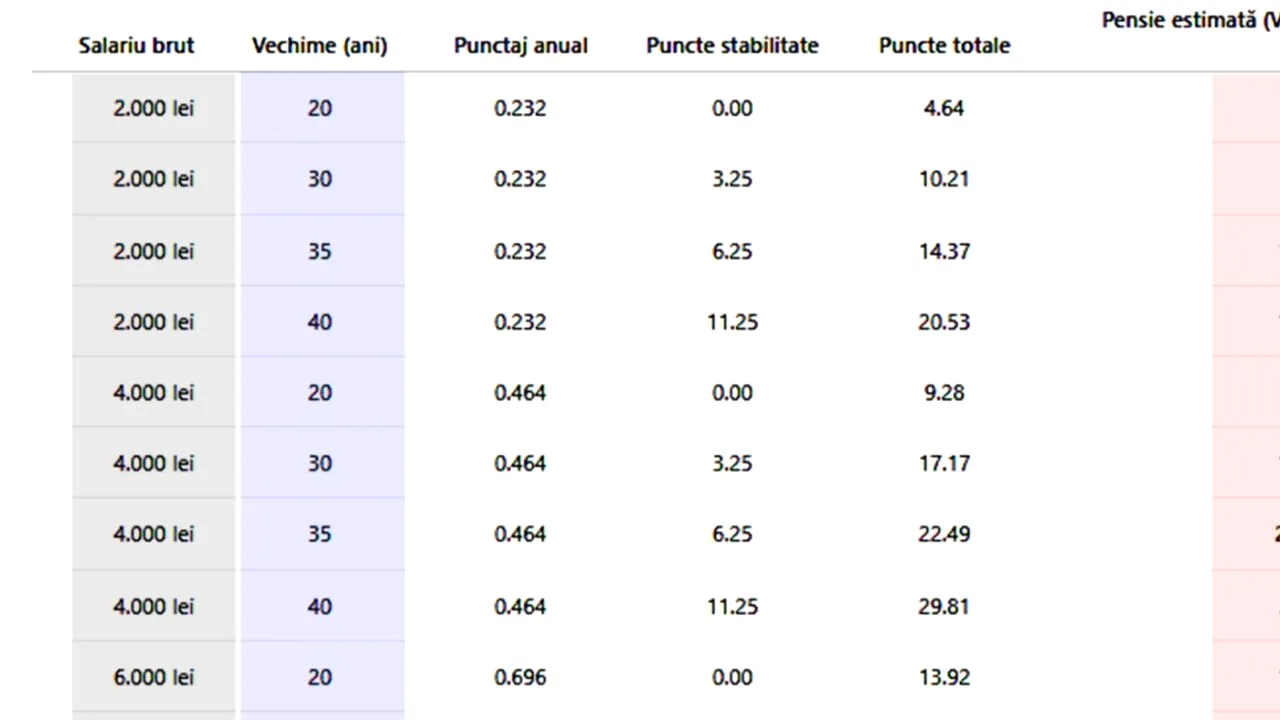Viewport: 1280px width, 720px height.
Task: Click the Puncte stabilitate column header
Action: [x=732, y=45]
